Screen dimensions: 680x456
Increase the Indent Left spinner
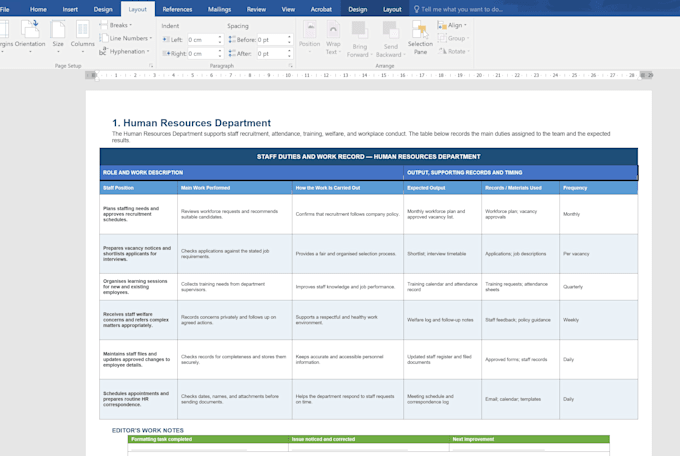coord(220,37)
